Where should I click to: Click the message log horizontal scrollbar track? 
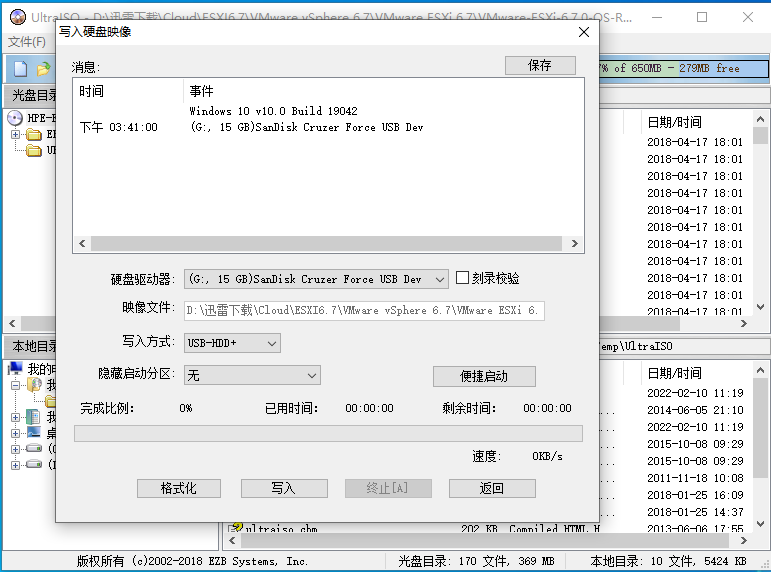click(326, 243)
